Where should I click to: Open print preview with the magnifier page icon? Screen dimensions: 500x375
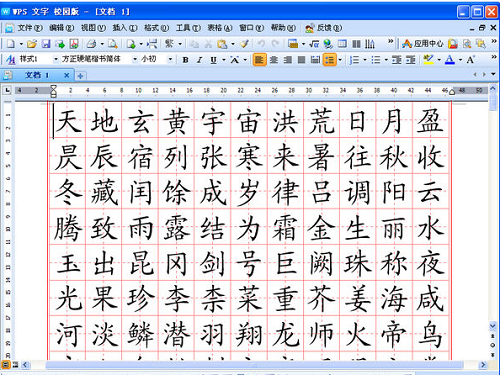(x=113, y=44)
